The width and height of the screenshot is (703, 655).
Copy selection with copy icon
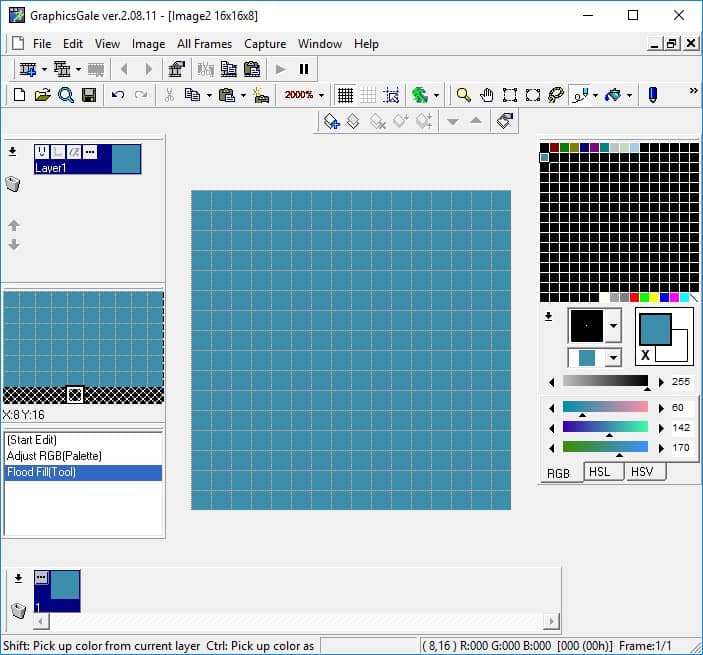(193, 95)
